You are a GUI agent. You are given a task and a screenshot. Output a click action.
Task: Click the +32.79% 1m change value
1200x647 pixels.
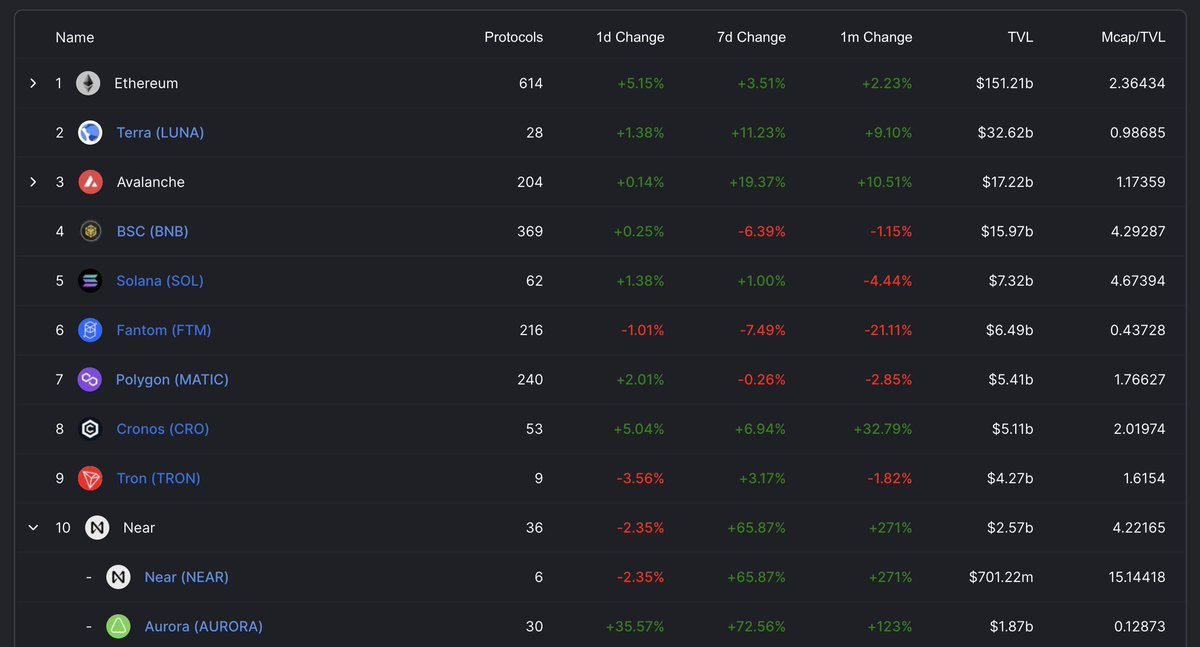(x=883, y=429)
